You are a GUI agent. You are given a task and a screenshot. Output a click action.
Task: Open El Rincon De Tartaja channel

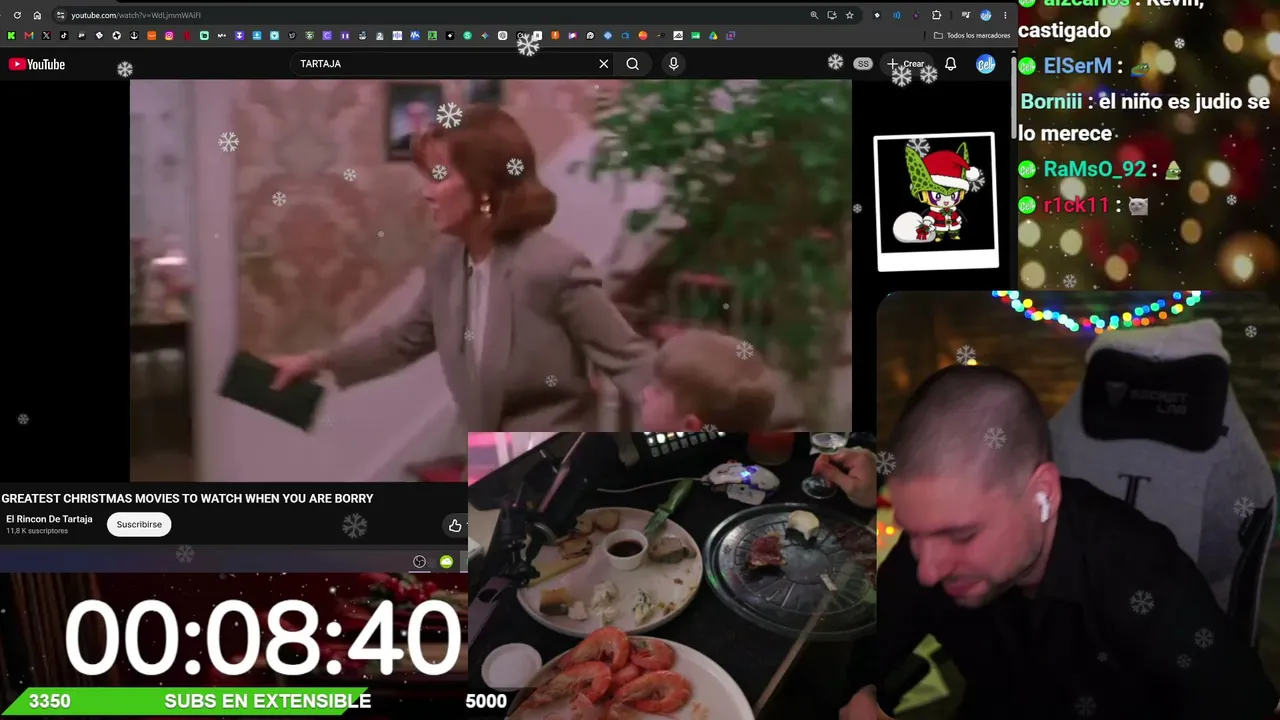[x=49, y=519]
